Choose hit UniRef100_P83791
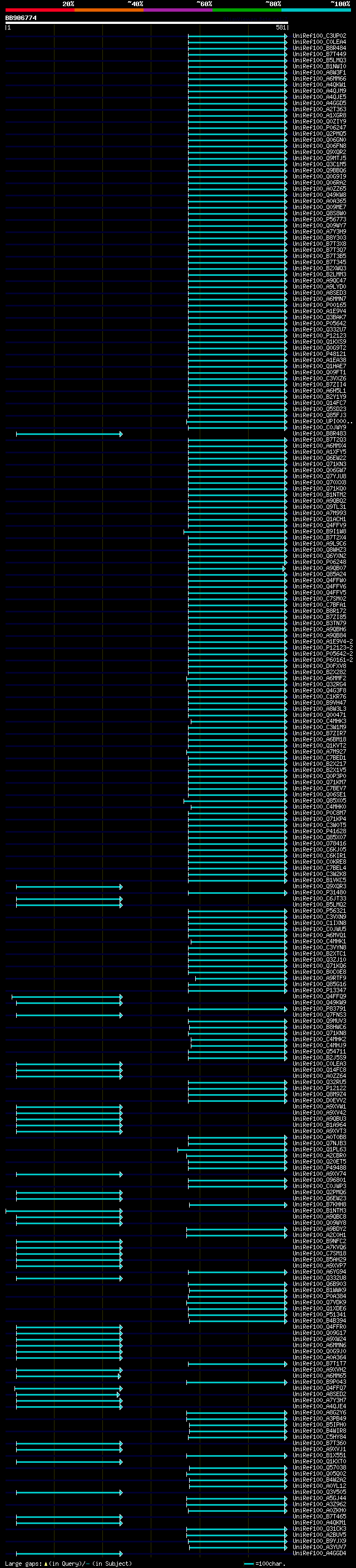356x1568 pixels. coord(319,1009)
